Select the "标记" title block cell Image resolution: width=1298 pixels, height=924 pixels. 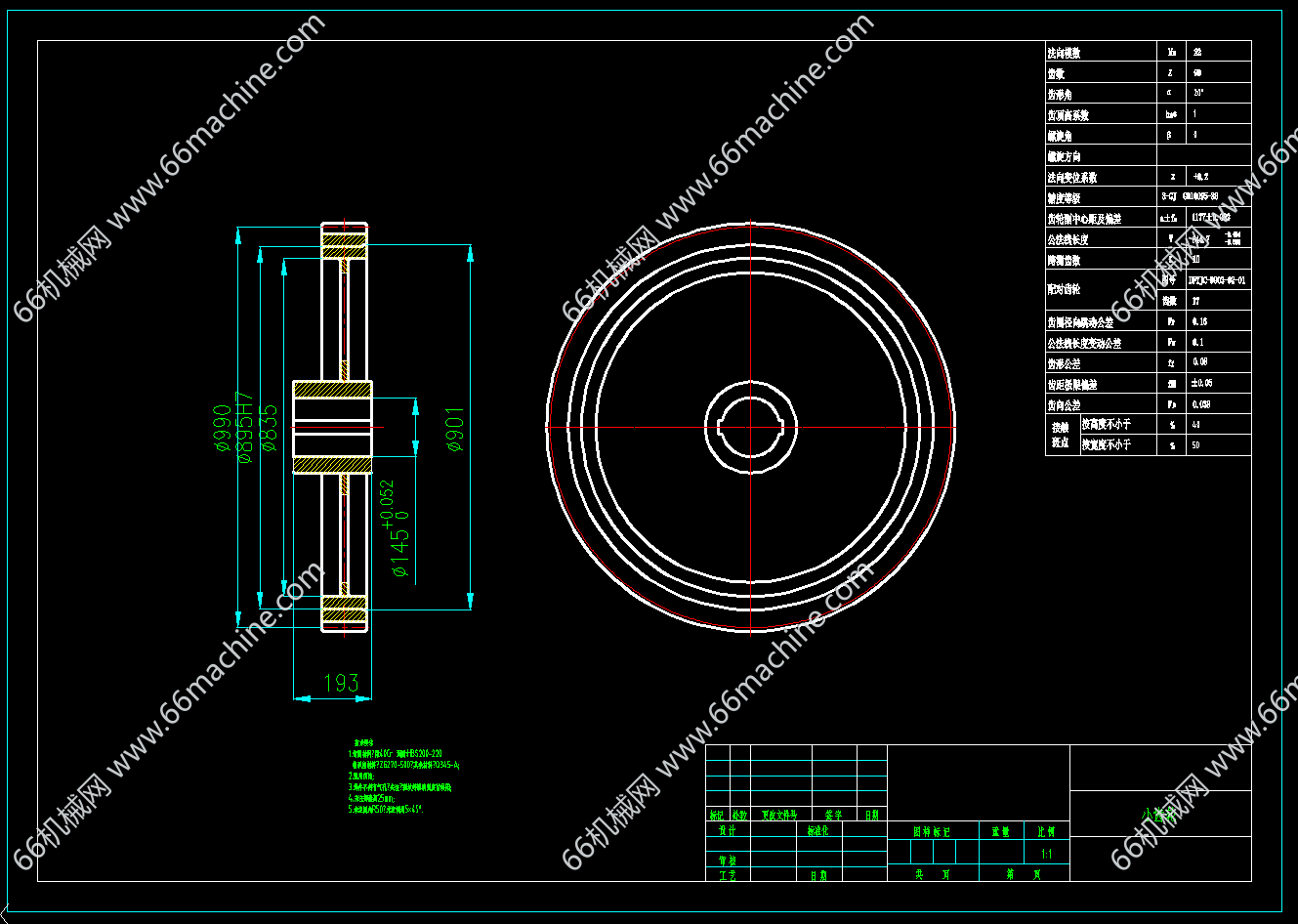(717, 815)
